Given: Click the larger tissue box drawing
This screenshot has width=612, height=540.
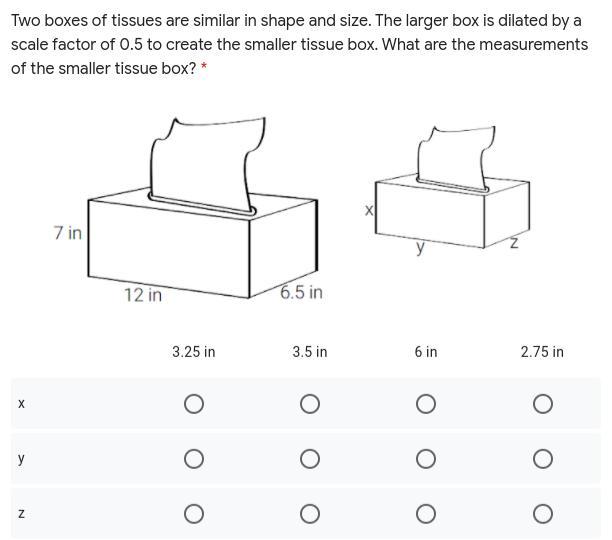Looking at the screenshot, I should (203, 208).
